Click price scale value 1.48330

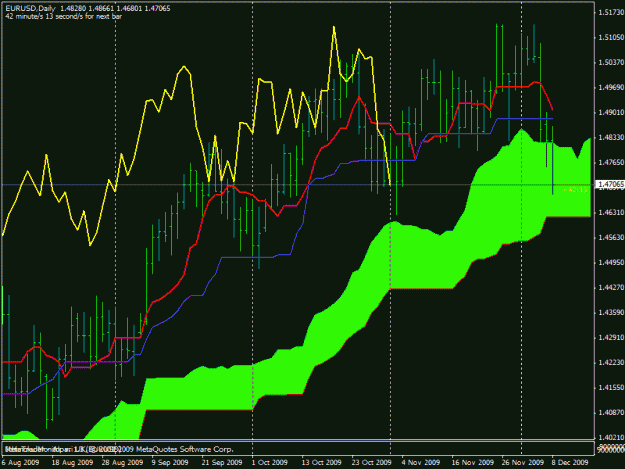coord(611,137)
